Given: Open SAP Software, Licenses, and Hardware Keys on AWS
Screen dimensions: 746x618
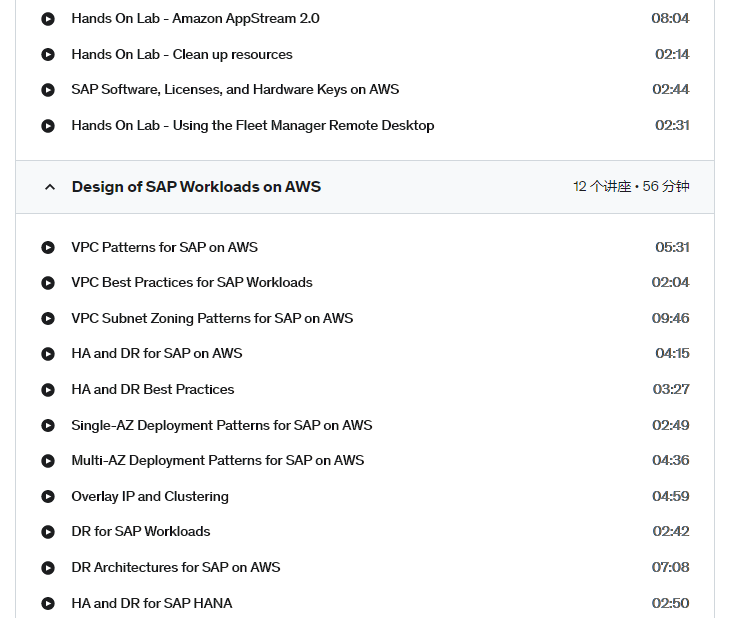Looking at the screenshot, I should tap(235, 89).
